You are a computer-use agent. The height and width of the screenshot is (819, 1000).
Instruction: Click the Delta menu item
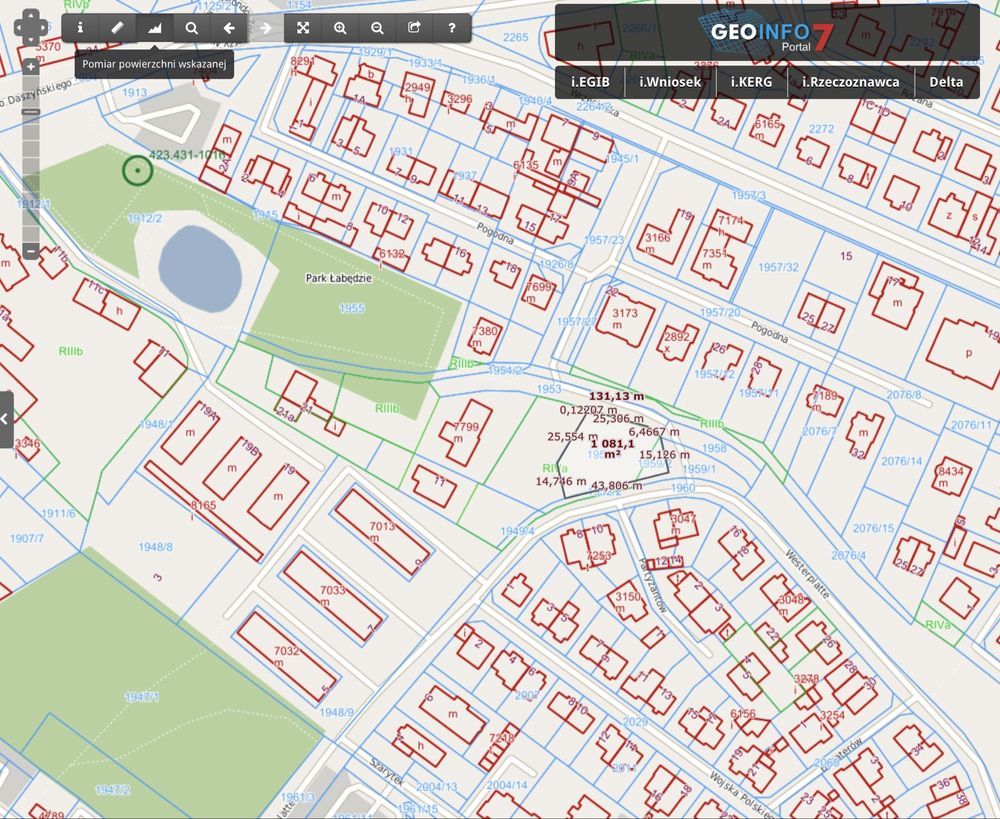[946, 82]
